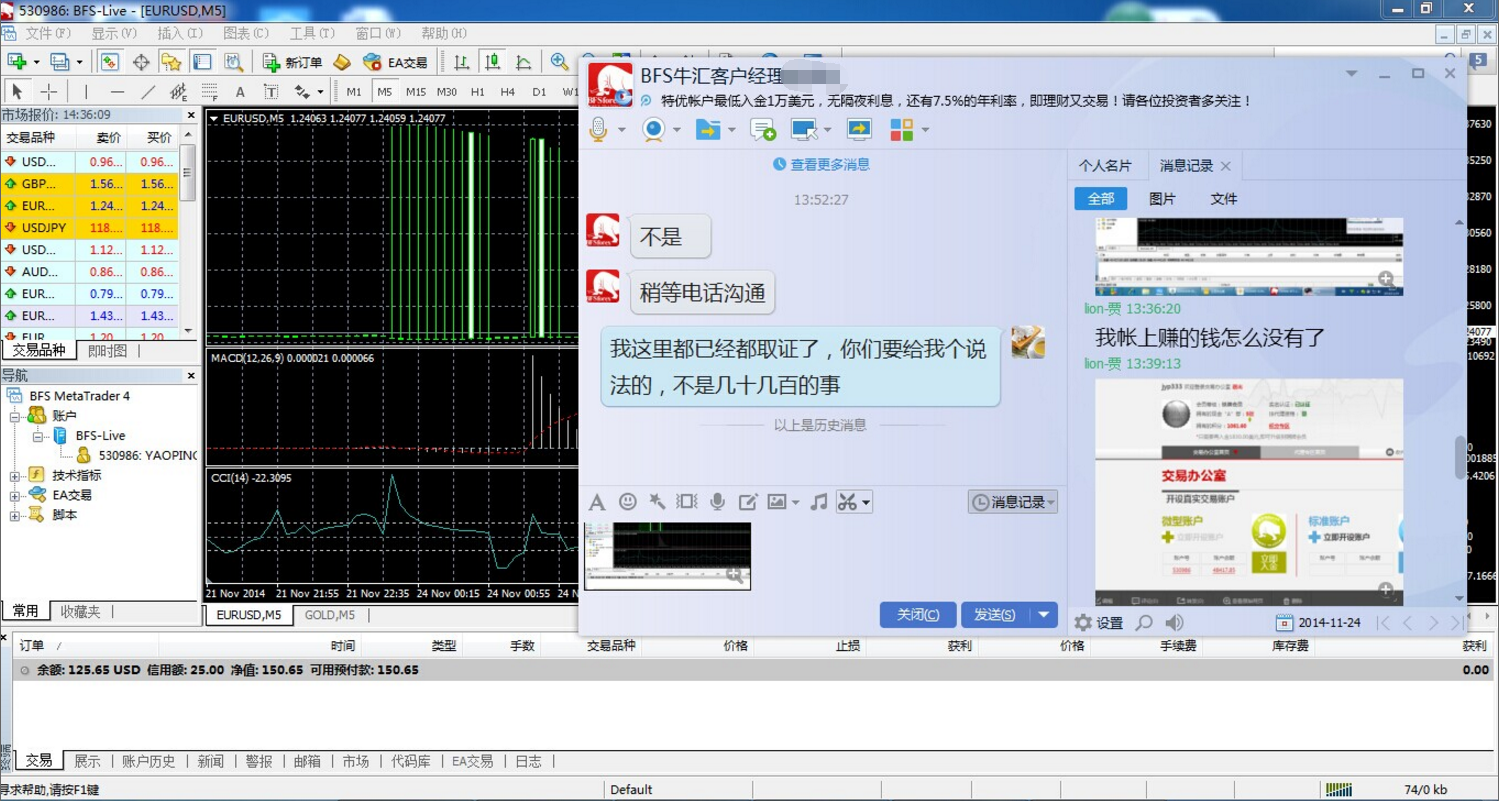Toggle the Market Watch window button

(x=109, y=62)
